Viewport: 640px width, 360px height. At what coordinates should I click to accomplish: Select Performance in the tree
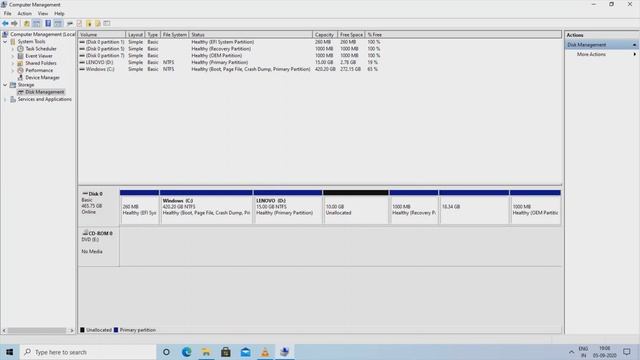[39, 70]
